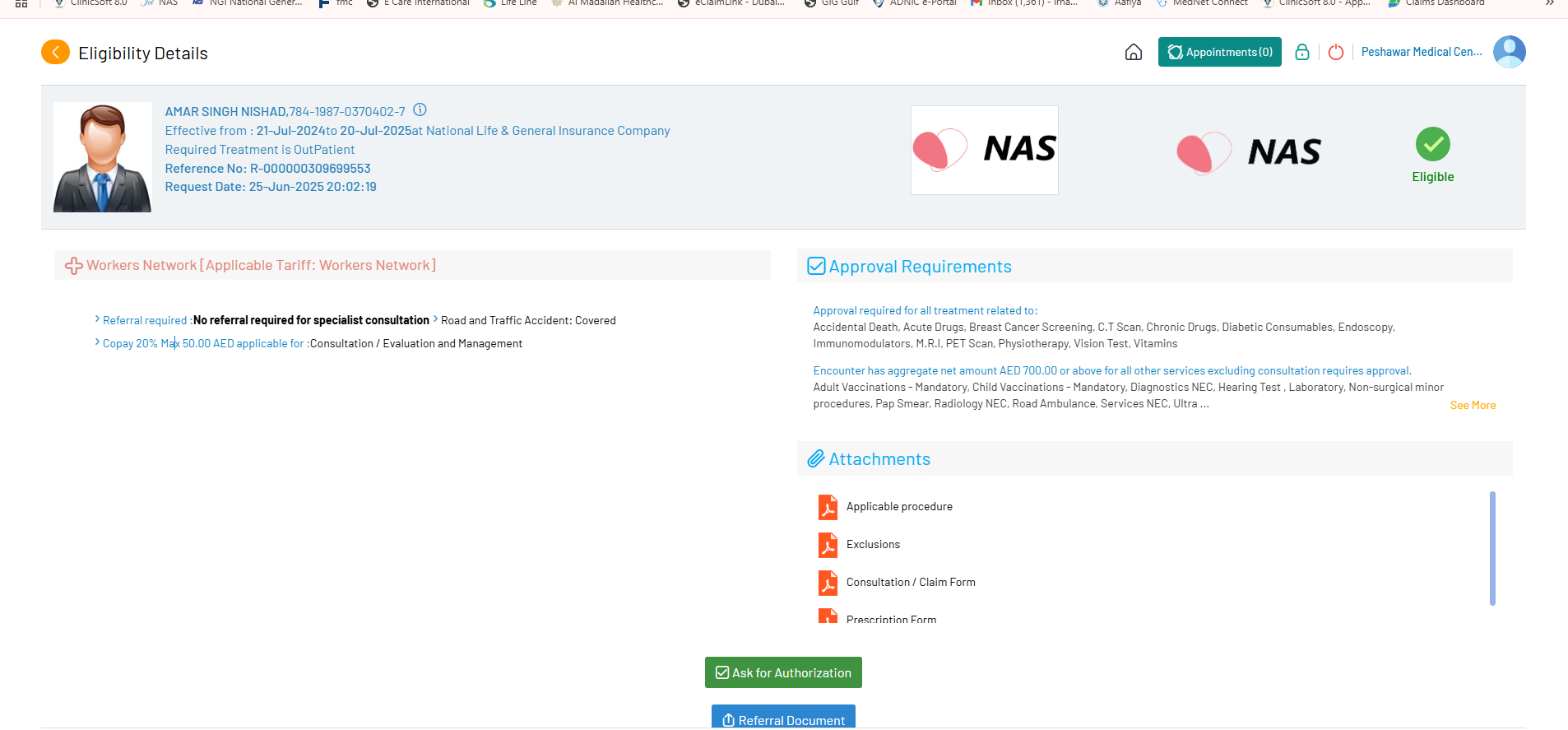Select the patient name AMAR SINGH NISHAD

pyautogui.click(x=225, y=112)
